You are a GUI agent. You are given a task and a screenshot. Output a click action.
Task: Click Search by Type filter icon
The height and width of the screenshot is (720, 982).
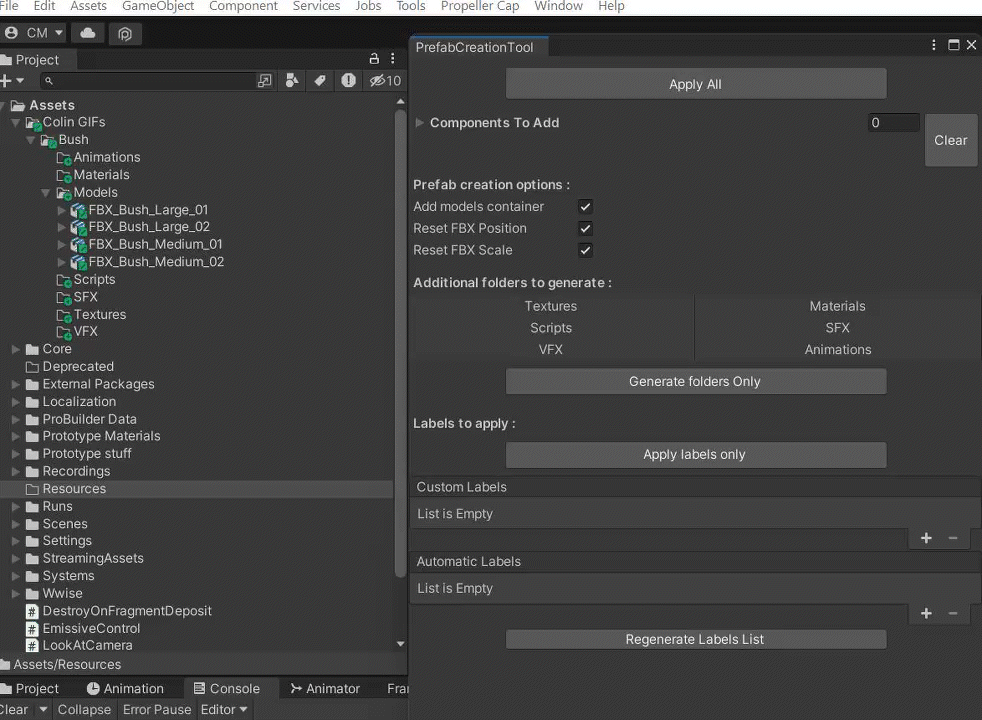(x=292, y=80)
